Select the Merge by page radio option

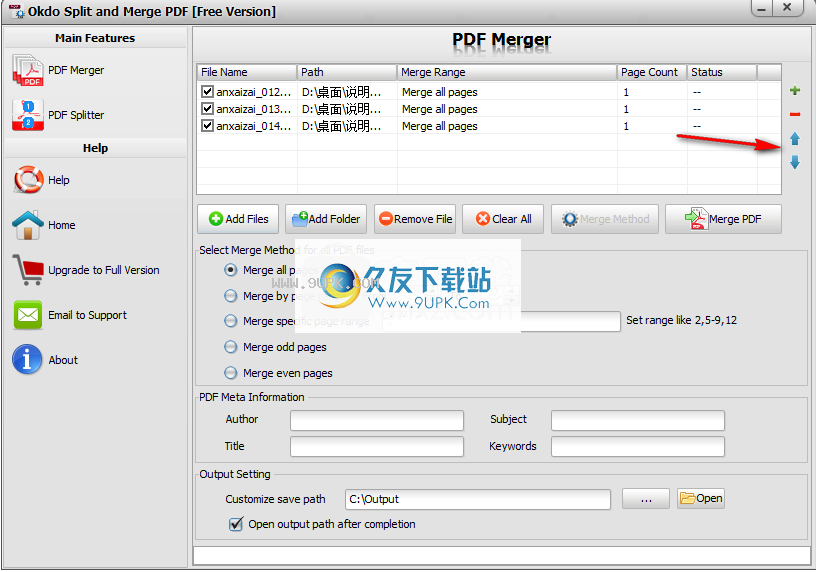coord(231,296)
